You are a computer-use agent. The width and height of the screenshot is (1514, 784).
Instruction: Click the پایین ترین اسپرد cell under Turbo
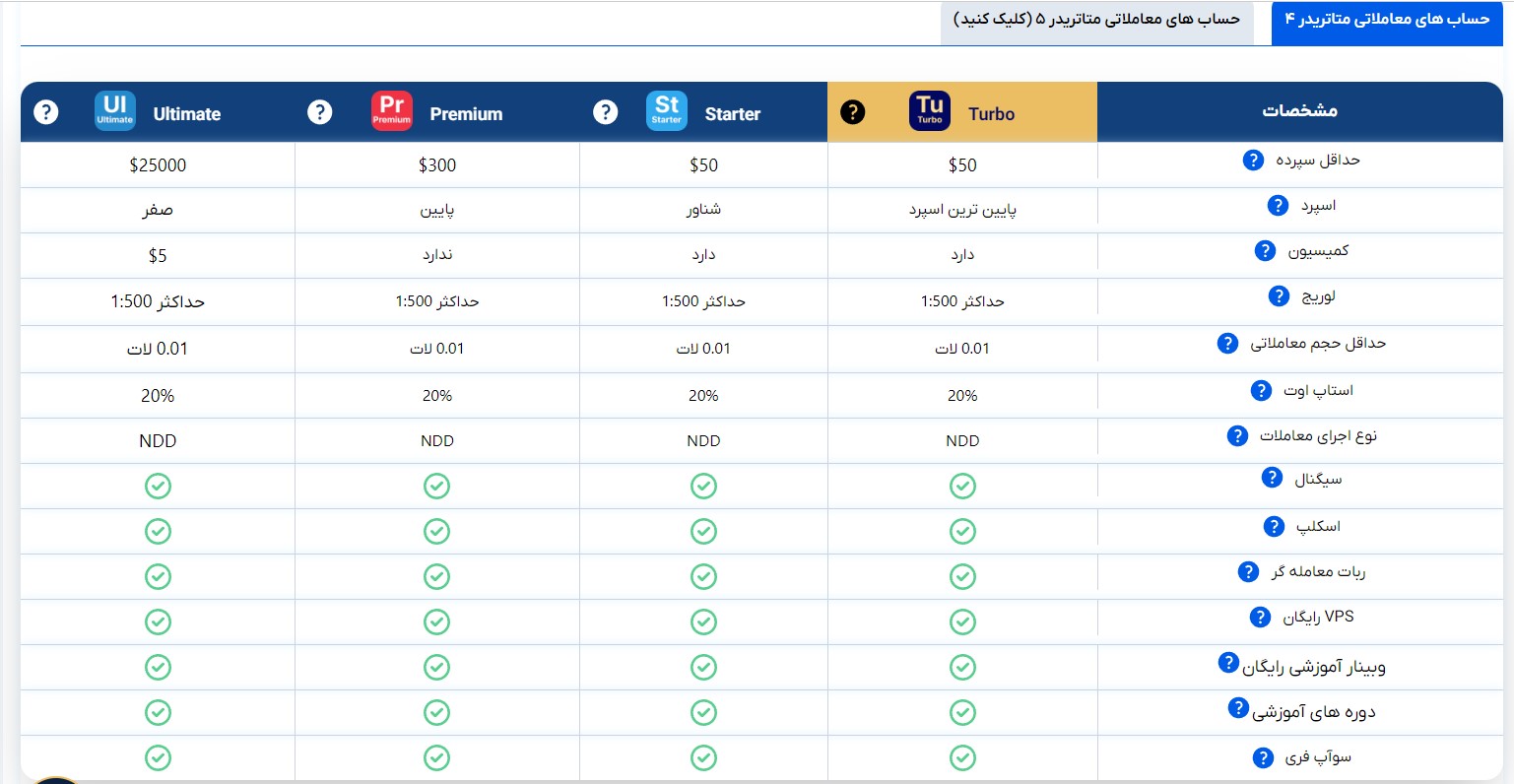962,210
